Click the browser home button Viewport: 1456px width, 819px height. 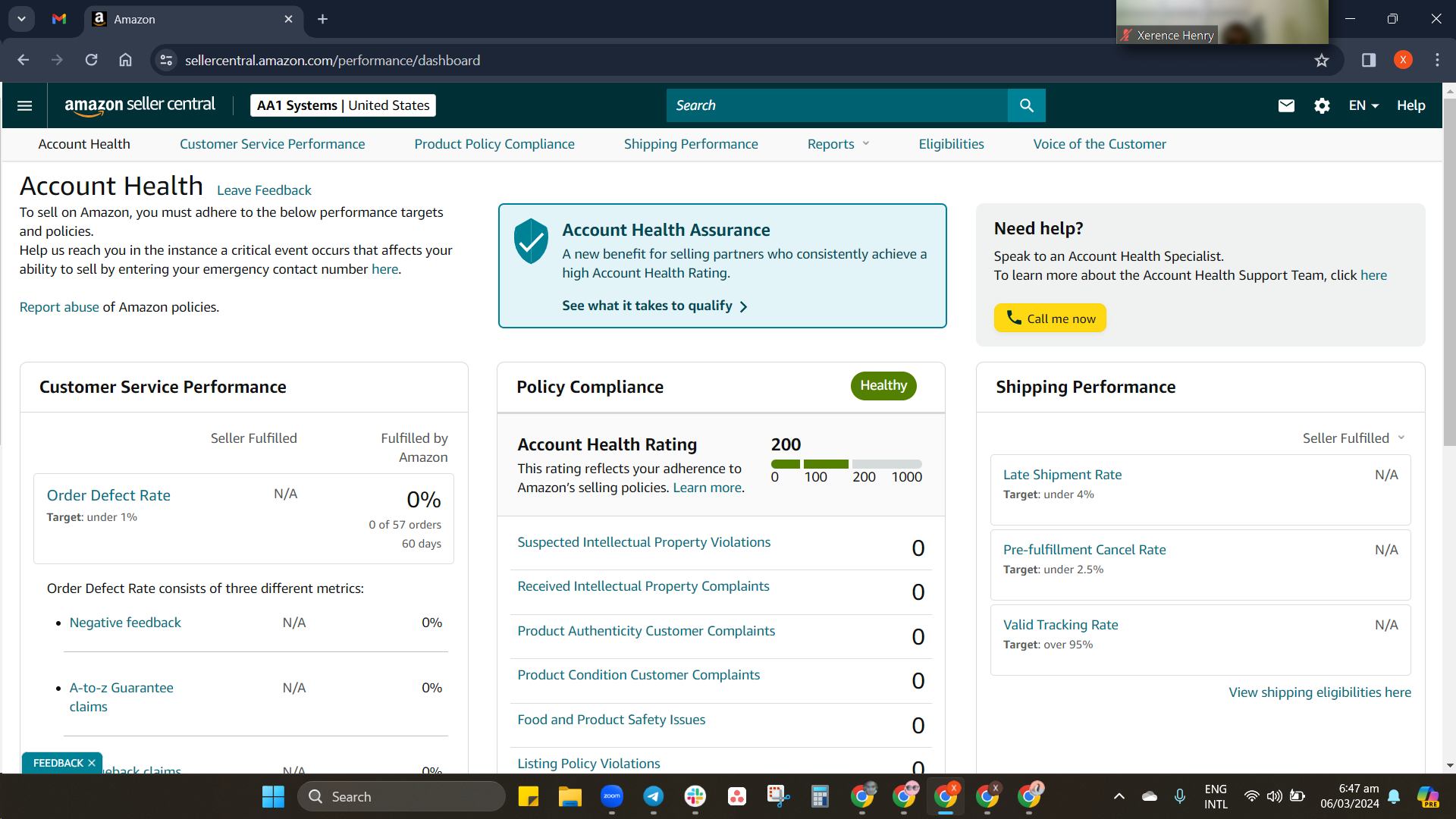[126, 60]
